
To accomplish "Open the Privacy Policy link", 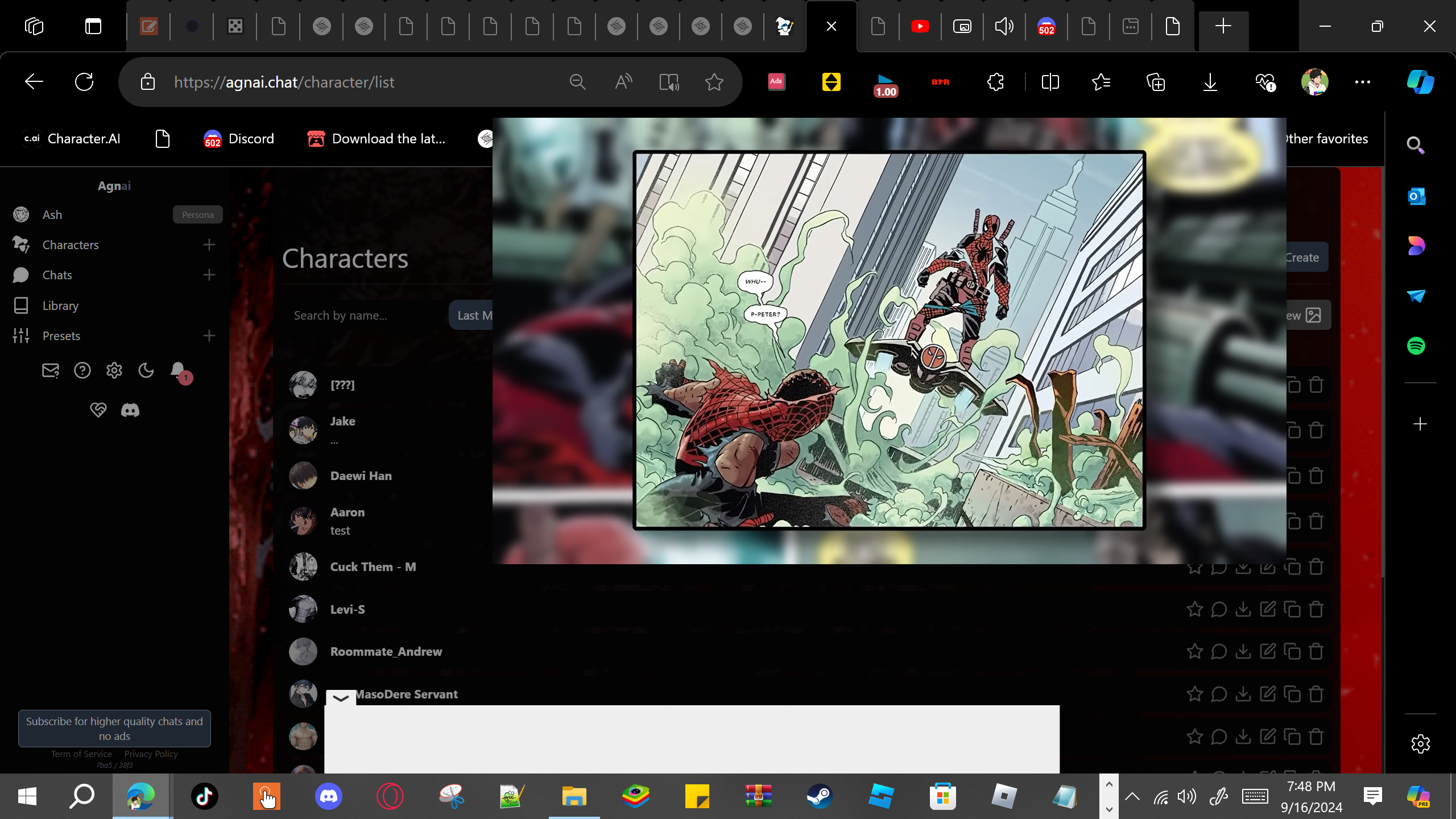I will click(x=151, y=754).
